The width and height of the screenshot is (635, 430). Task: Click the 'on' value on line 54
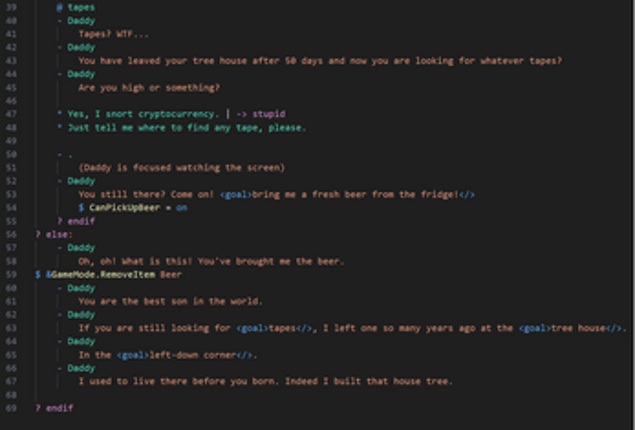click(181, 208)
